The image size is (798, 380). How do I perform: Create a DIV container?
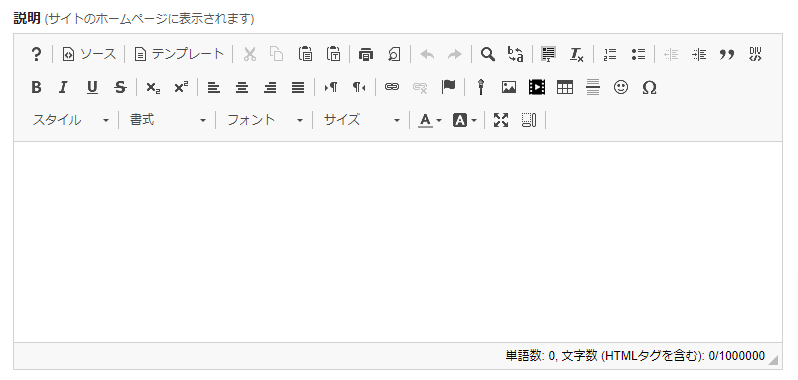[x=755, y=54]
